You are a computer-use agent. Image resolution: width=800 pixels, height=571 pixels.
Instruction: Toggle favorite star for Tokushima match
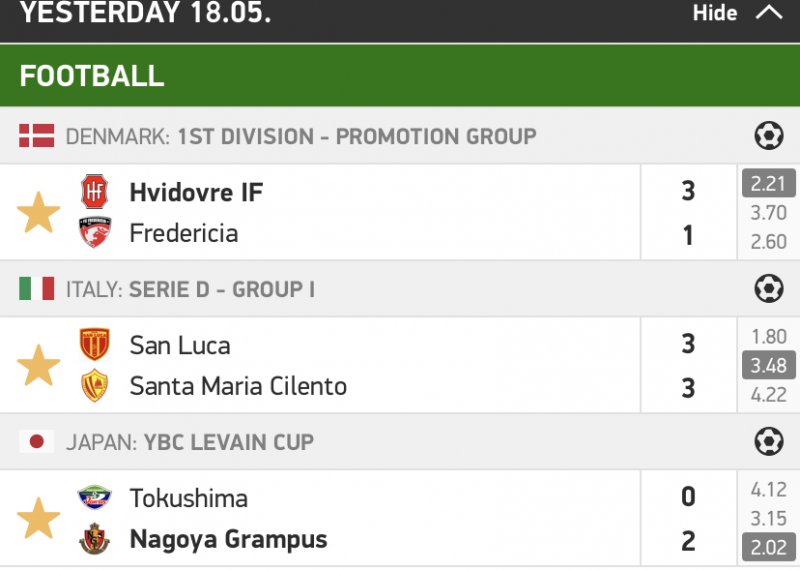[x=39, y=519]
